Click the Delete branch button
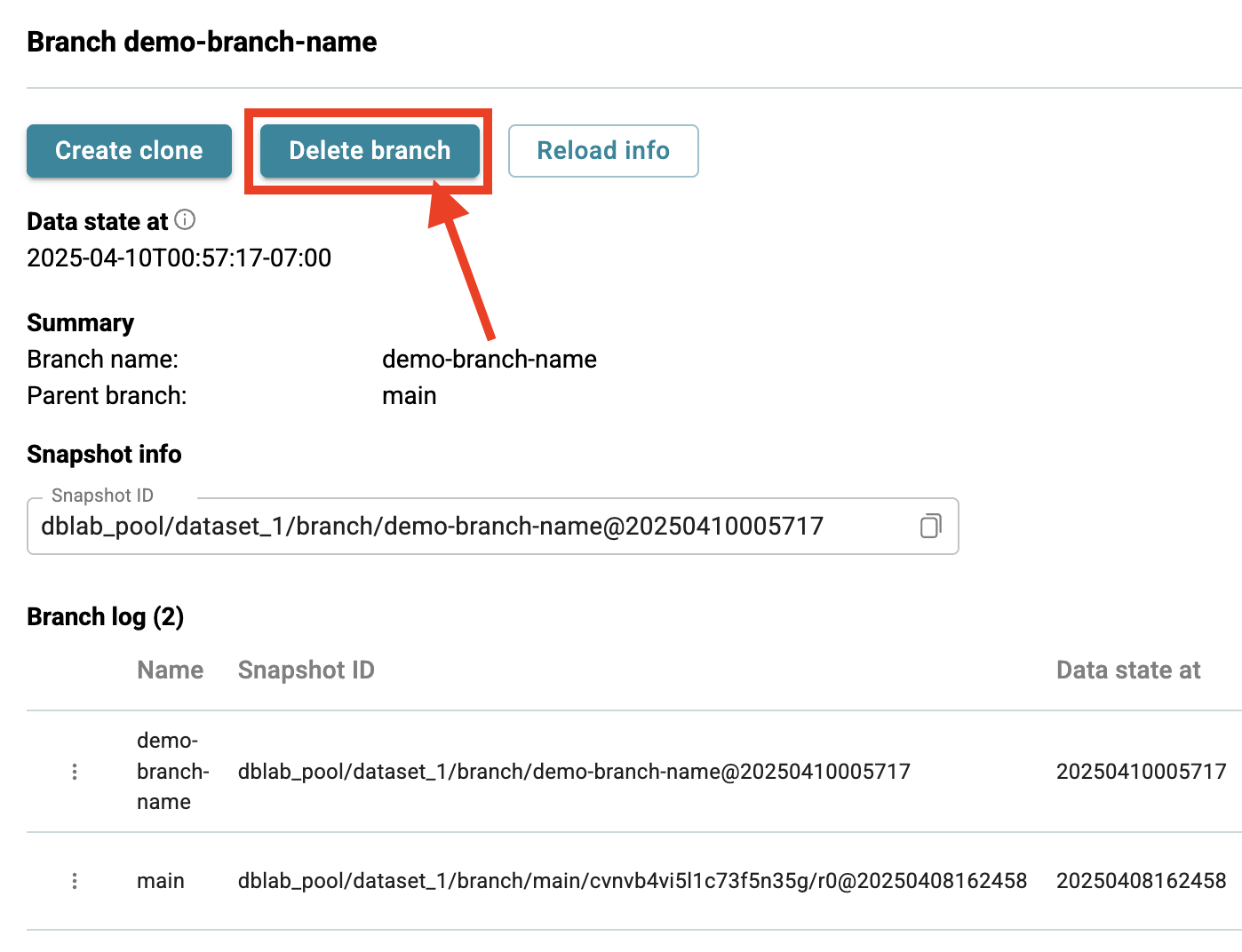1242x952 pixels. coord(370,151)
